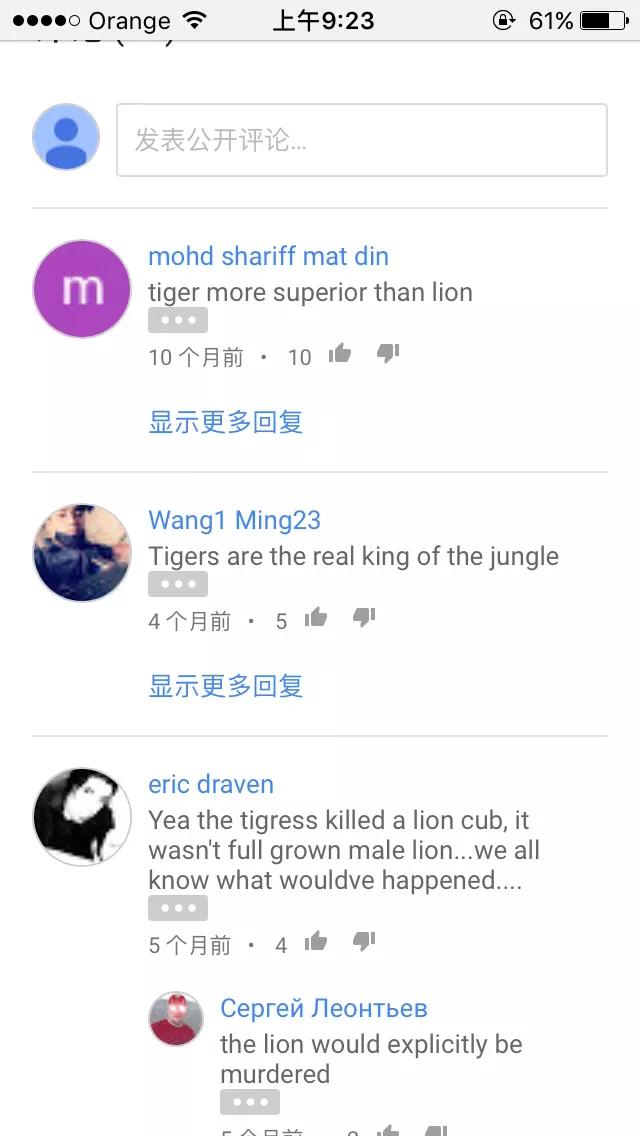
Task: Tap Wang1 Ming23's avatar picture
Action: [x=82, y=553]
